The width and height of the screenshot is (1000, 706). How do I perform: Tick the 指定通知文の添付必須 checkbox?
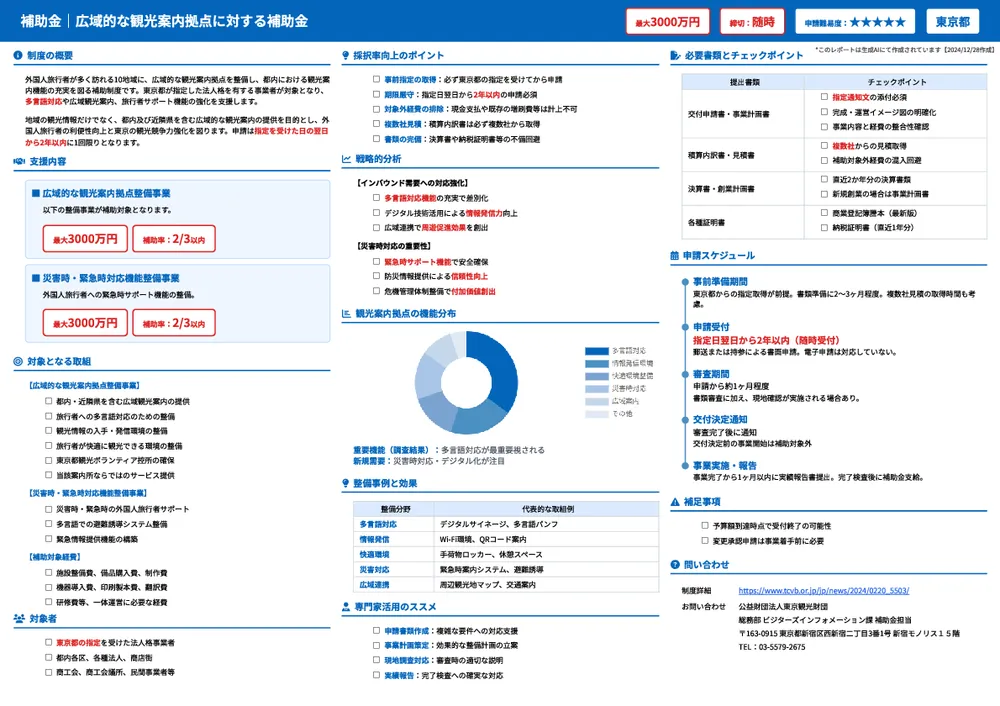824,98
